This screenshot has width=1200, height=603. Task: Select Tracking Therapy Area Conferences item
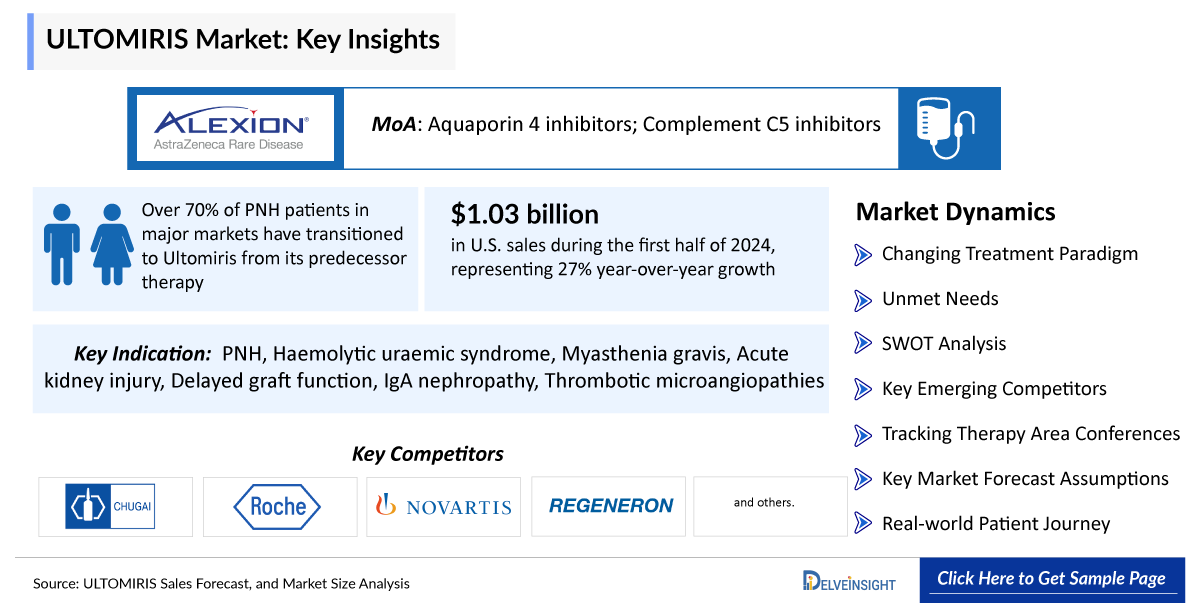click(x=1030, y=434)
